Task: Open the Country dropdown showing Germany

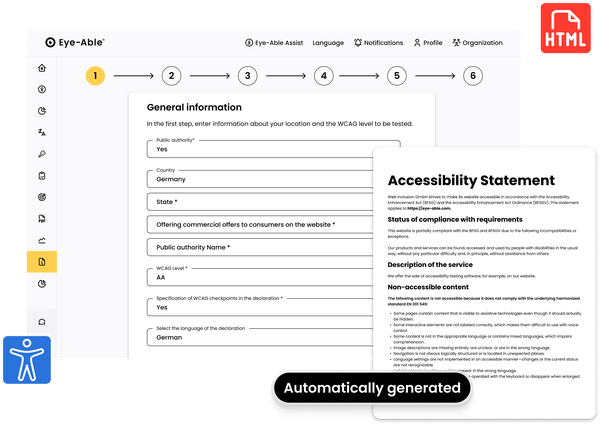Action: point(260,179)
